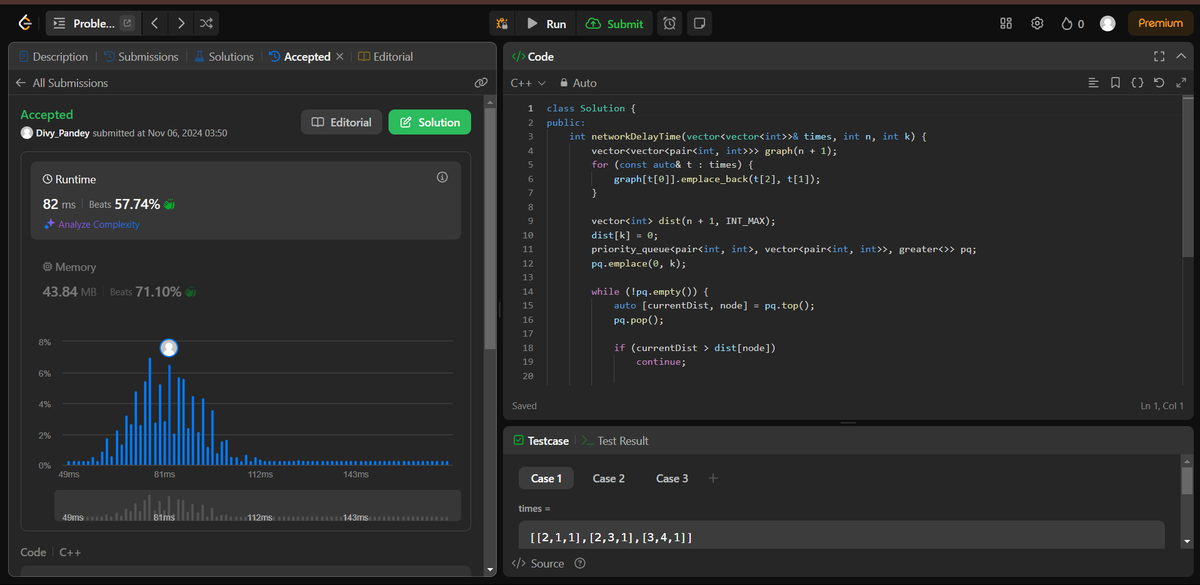The image size is (1200, 585).
Task: Toggle fullscreen mode for the Code panel
Action: point(1158,56)
